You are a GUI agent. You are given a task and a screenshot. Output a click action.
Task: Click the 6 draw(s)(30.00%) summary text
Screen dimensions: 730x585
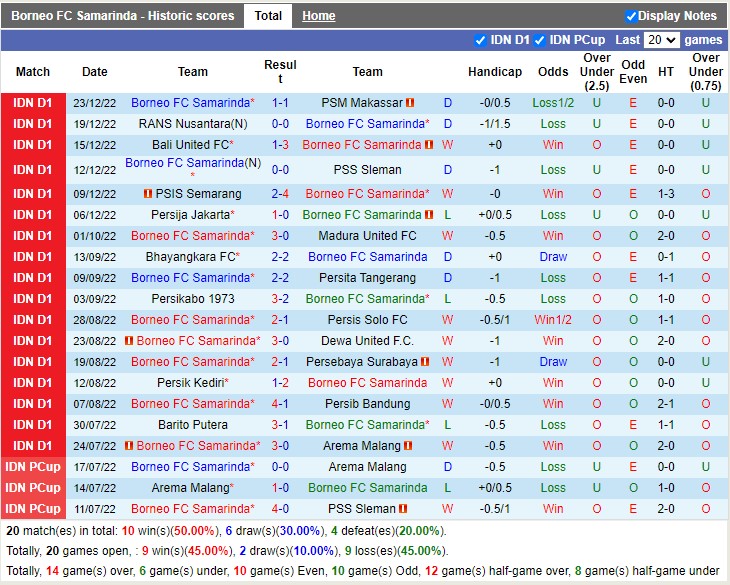tap(275, 531)
